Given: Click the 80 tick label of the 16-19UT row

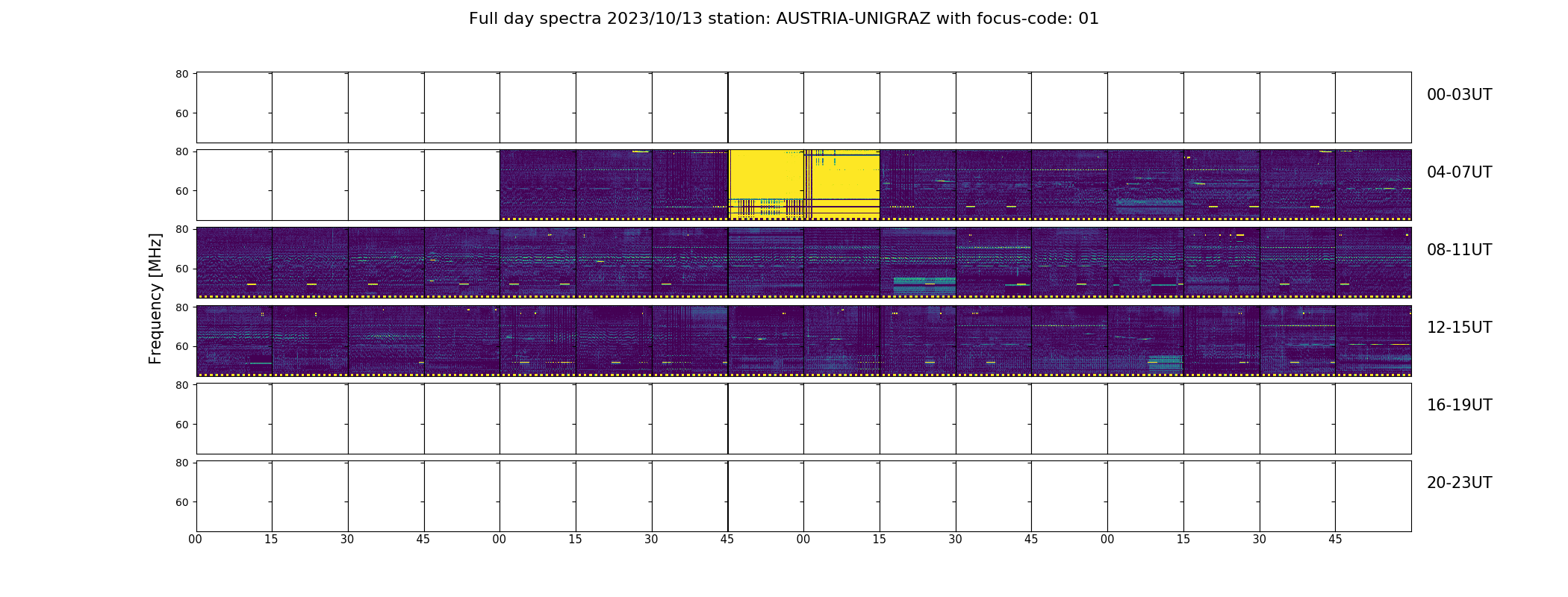Looking at the screenshot, I should pyautogui.click(x=181, y=385).
